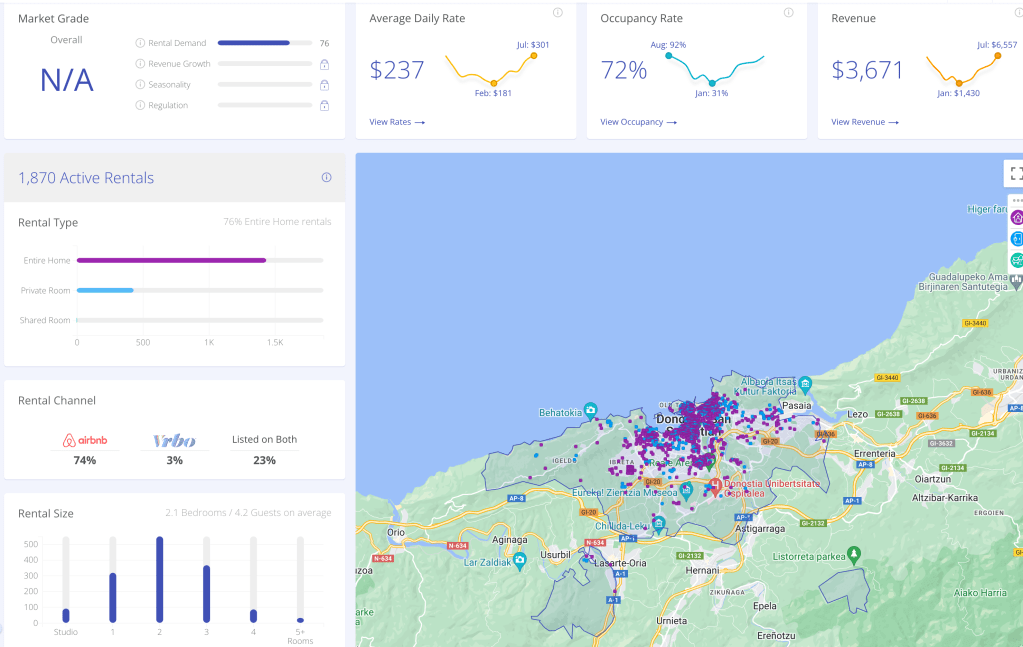Toggle shared room markers on map
Image resolution: width=1023 pixels, height=647 pixels.
pos(1017,260)
